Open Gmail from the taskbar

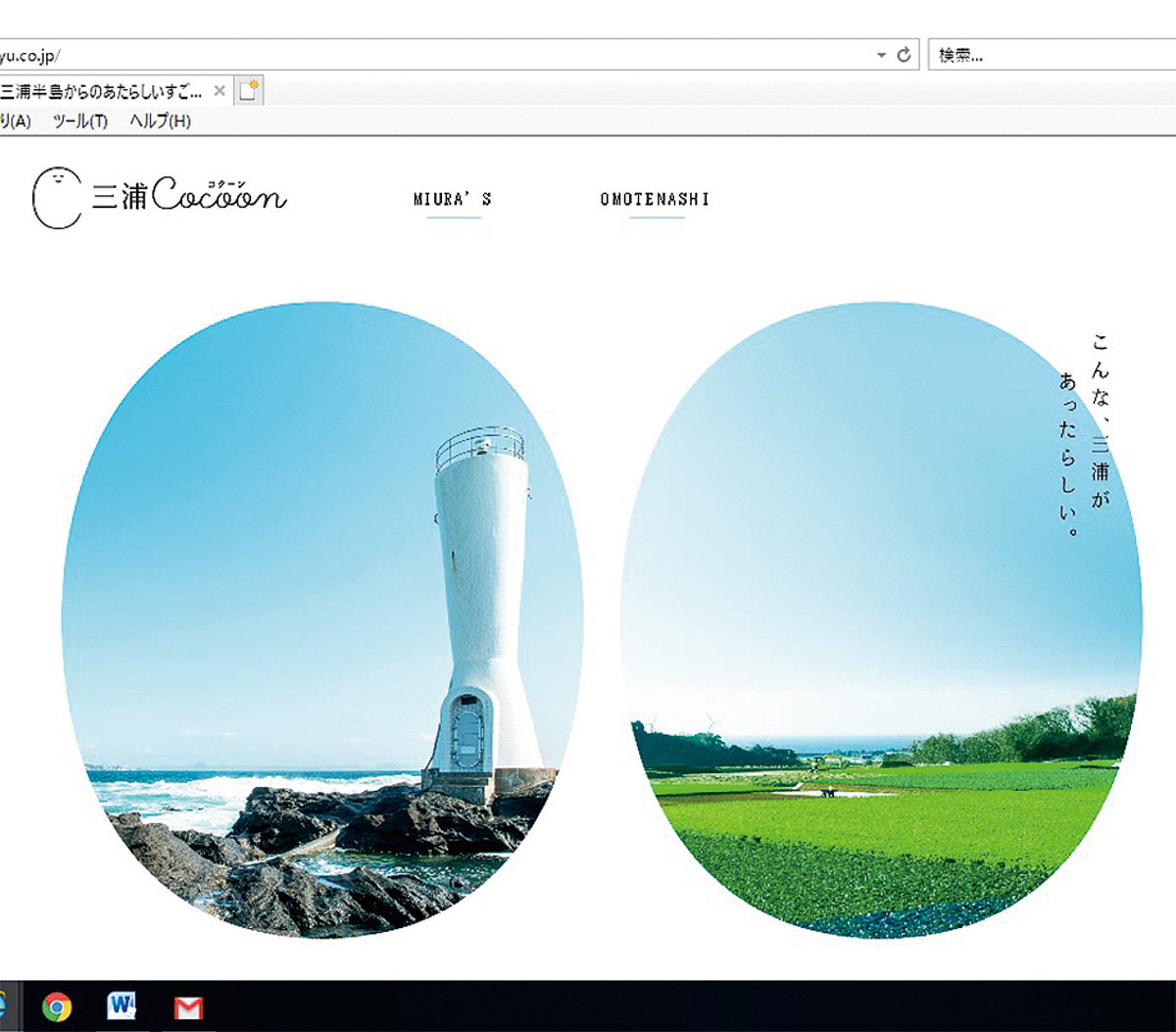pos(188,1007)
